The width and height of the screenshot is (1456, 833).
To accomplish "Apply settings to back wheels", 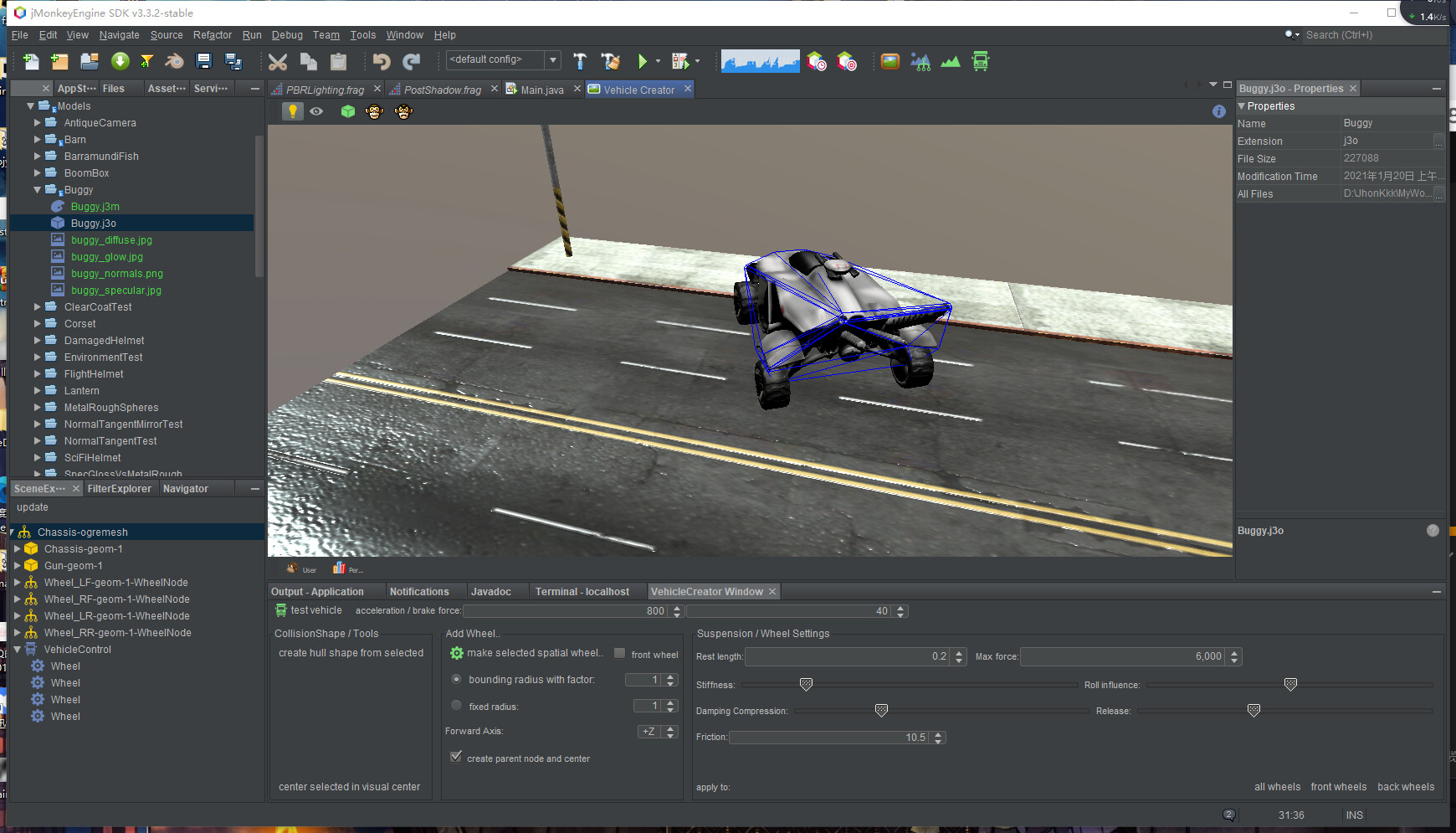I will coord(1406,787).
